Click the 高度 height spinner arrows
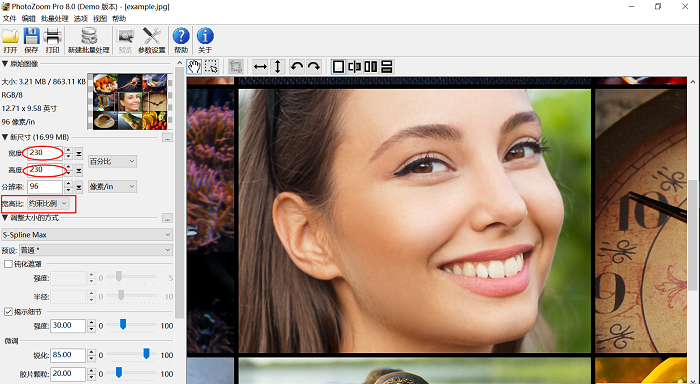This screenshot has height=384, width=700. [x=68, y=170]
